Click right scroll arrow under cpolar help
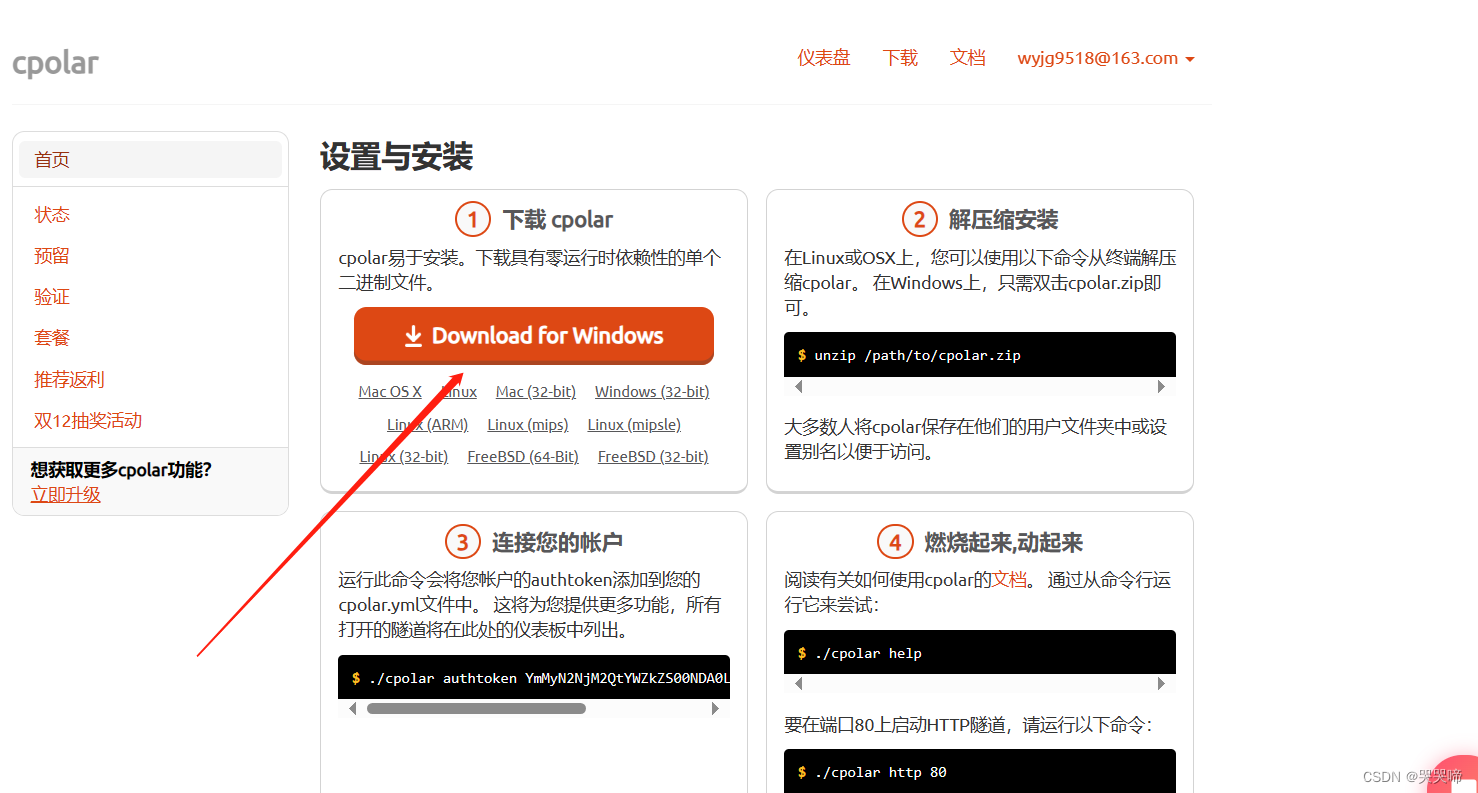This screenshot has width=1478, height=793. pyautogui.click(x=1161, y=684)
